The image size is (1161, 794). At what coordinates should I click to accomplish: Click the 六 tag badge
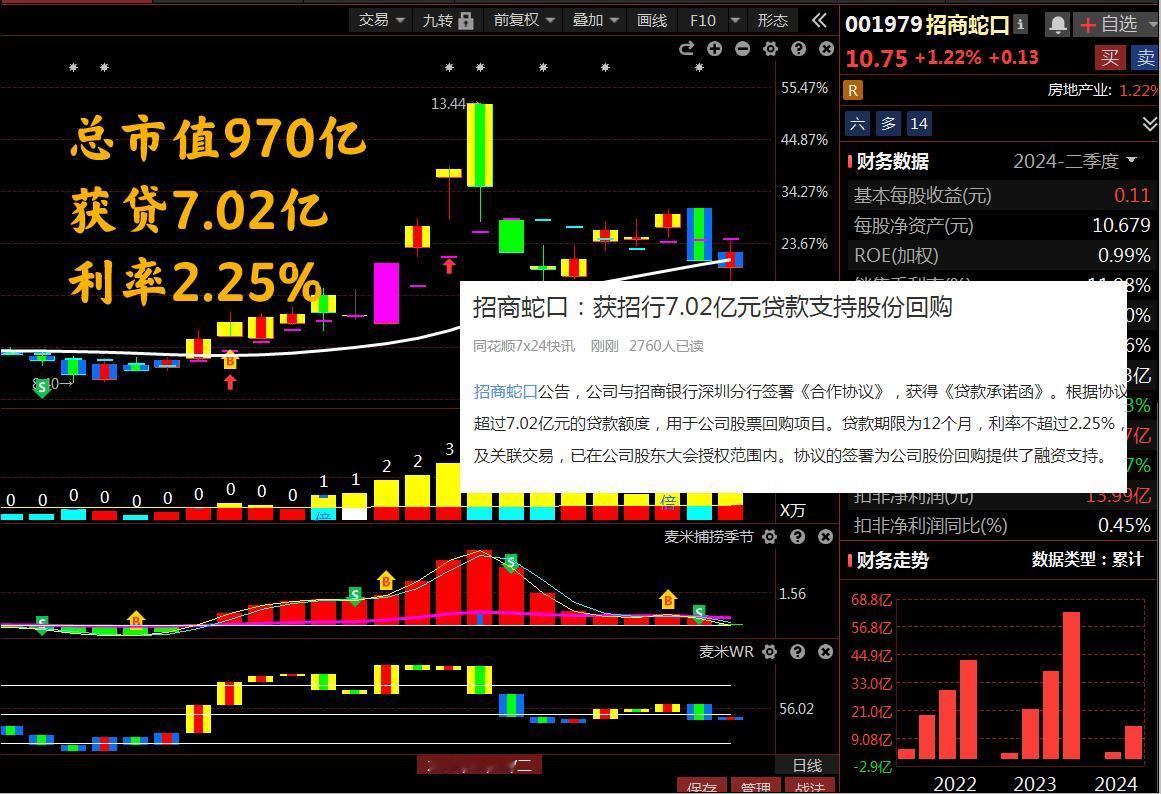click(x=857, y=124)
